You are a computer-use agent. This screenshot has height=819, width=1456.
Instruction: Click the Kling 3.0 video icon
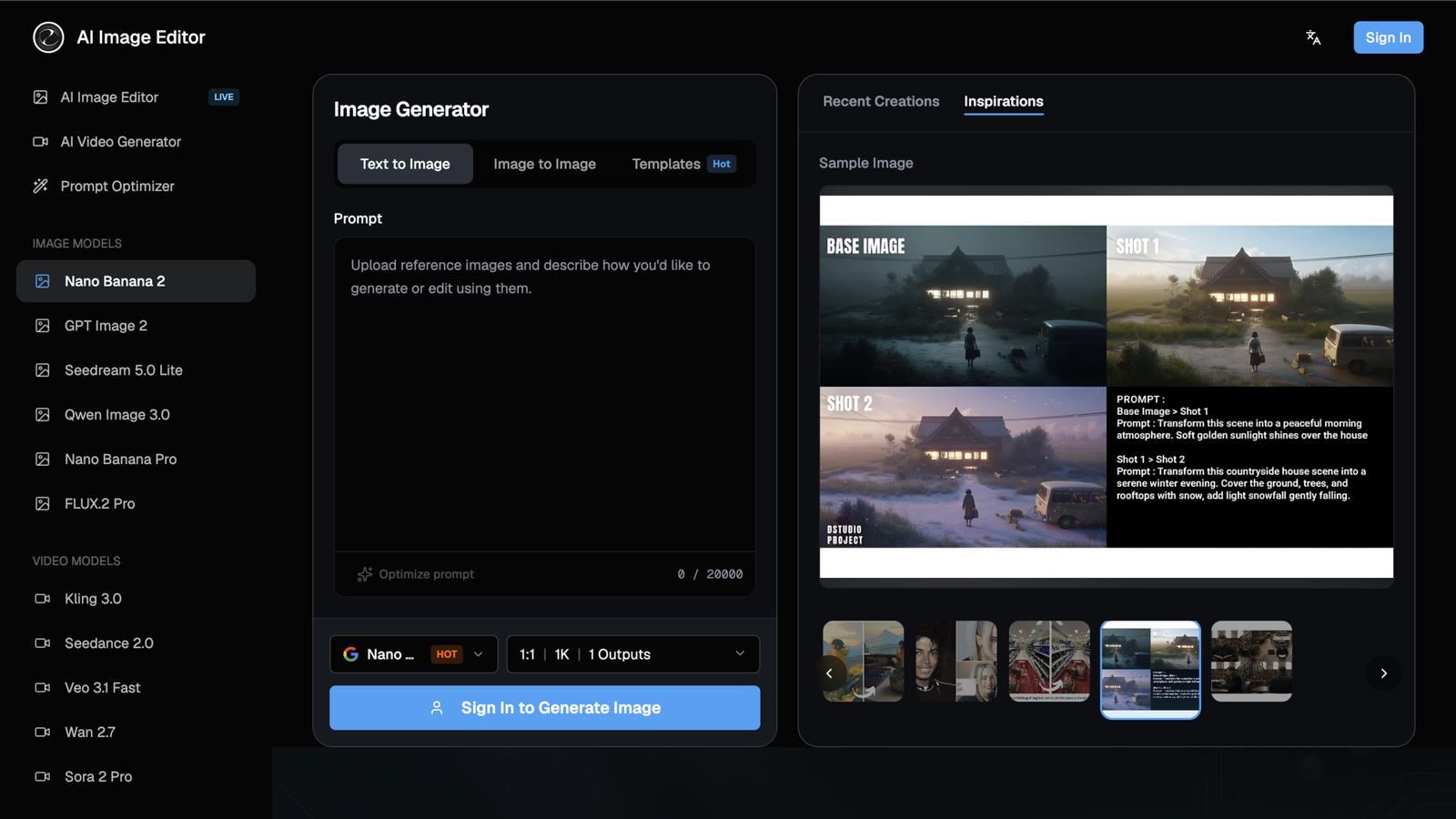[x=43, y=599]
